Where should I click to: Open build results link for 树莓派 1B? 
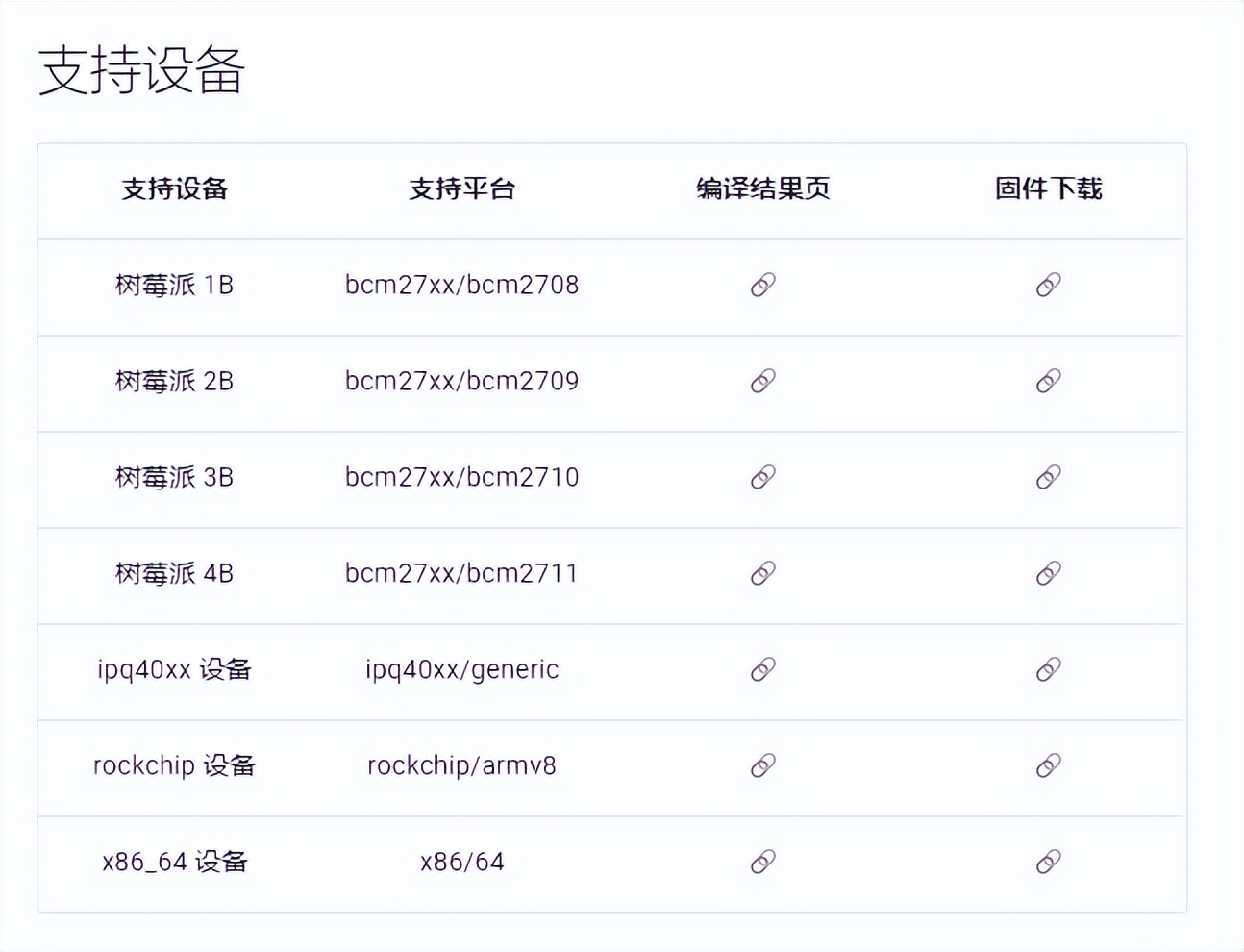tap(763, 285)
